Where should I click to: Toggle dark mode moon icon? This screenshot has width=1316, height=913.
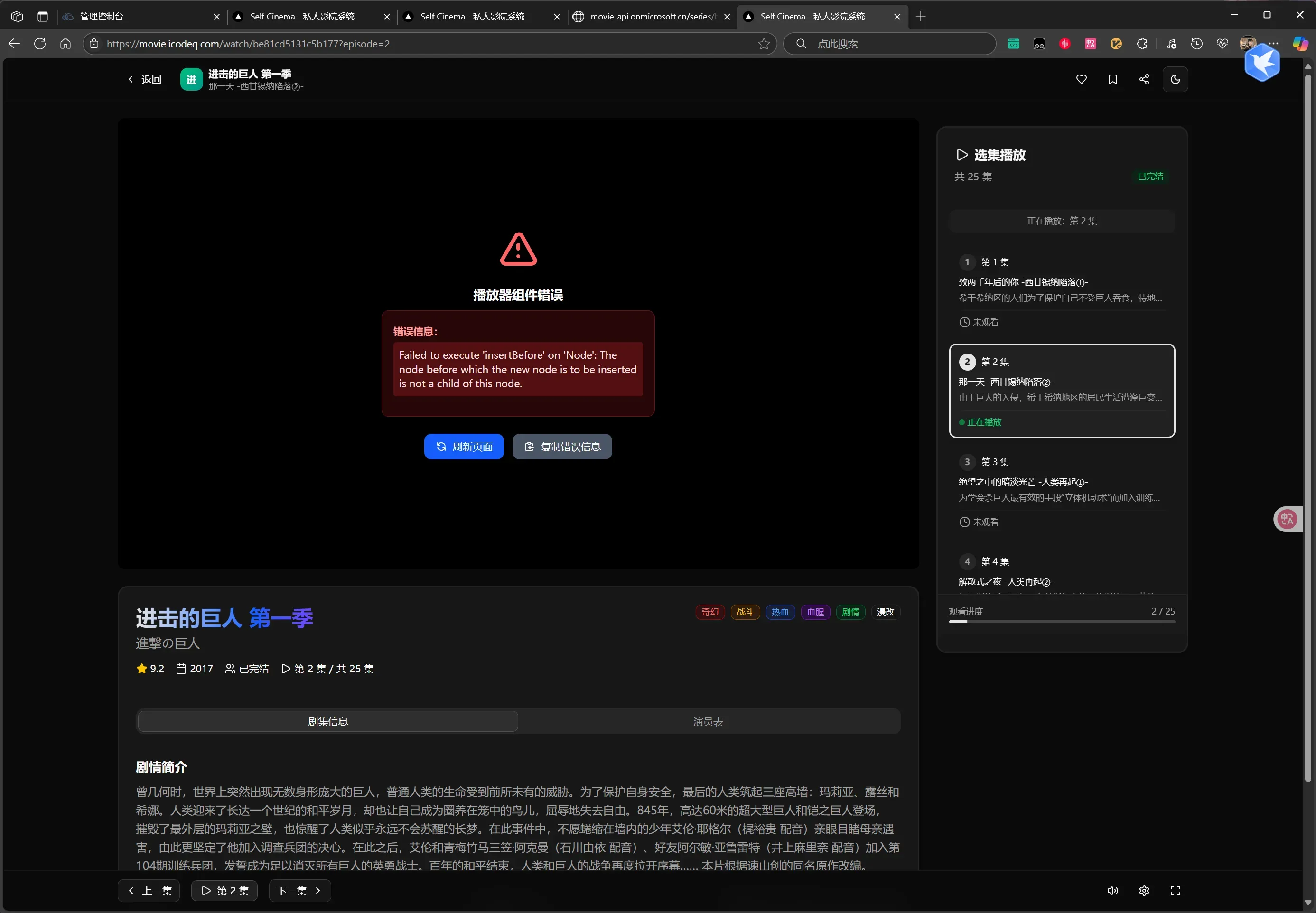tap(1175, 80)
